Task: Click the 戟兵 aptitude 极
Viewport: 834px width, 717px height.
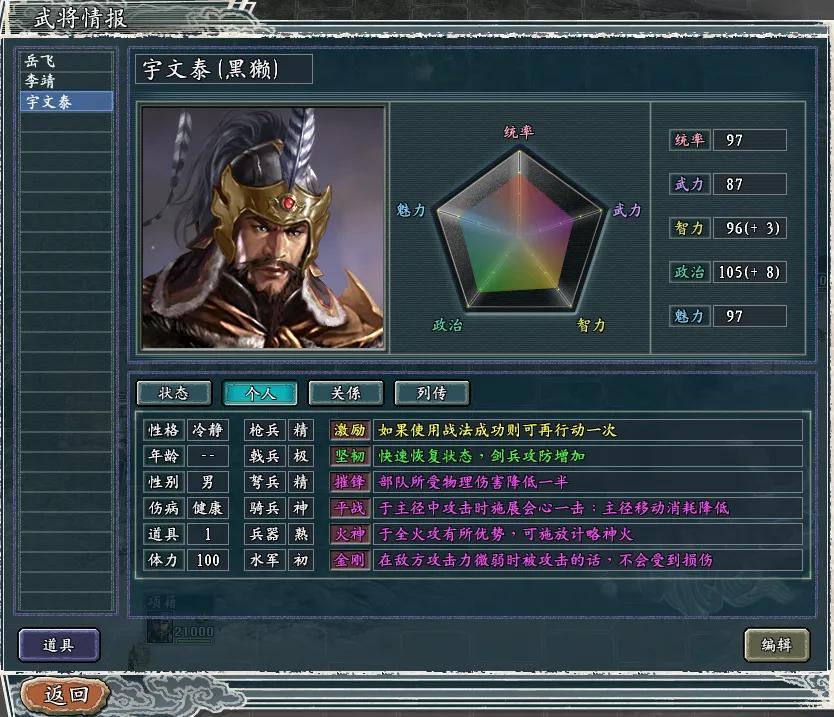Action: tap(301, 456)
